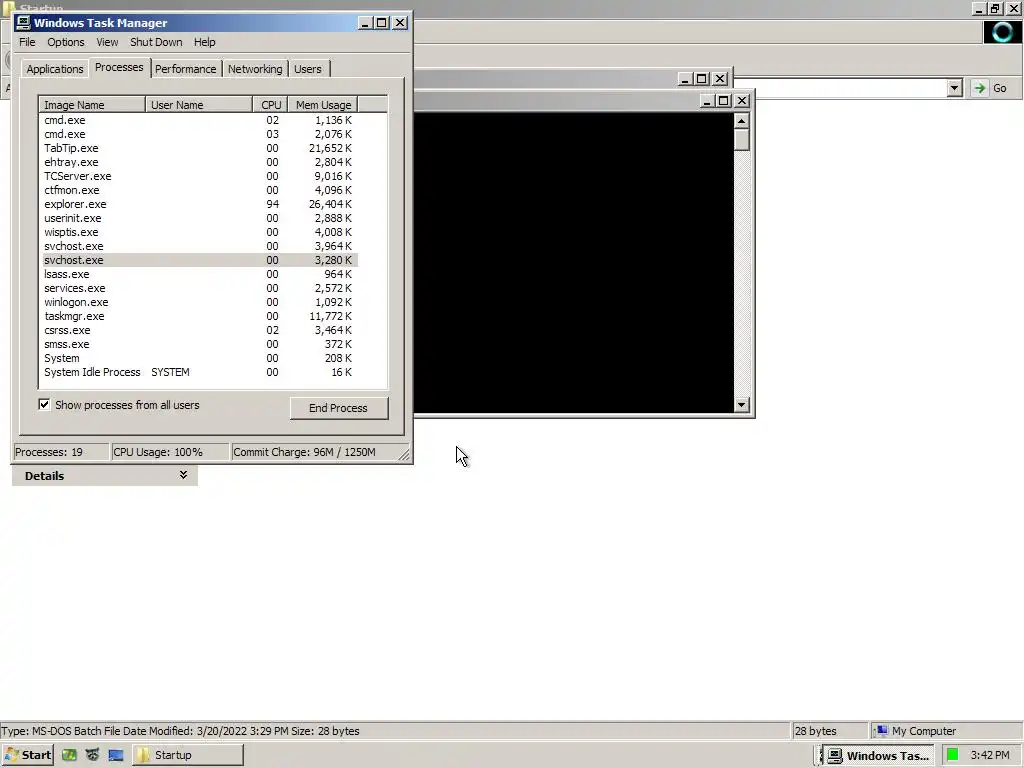Screen dimensions: 1024x768
Task: Click the green CPU usage tray icon
Action: click(x=953, y=755)
